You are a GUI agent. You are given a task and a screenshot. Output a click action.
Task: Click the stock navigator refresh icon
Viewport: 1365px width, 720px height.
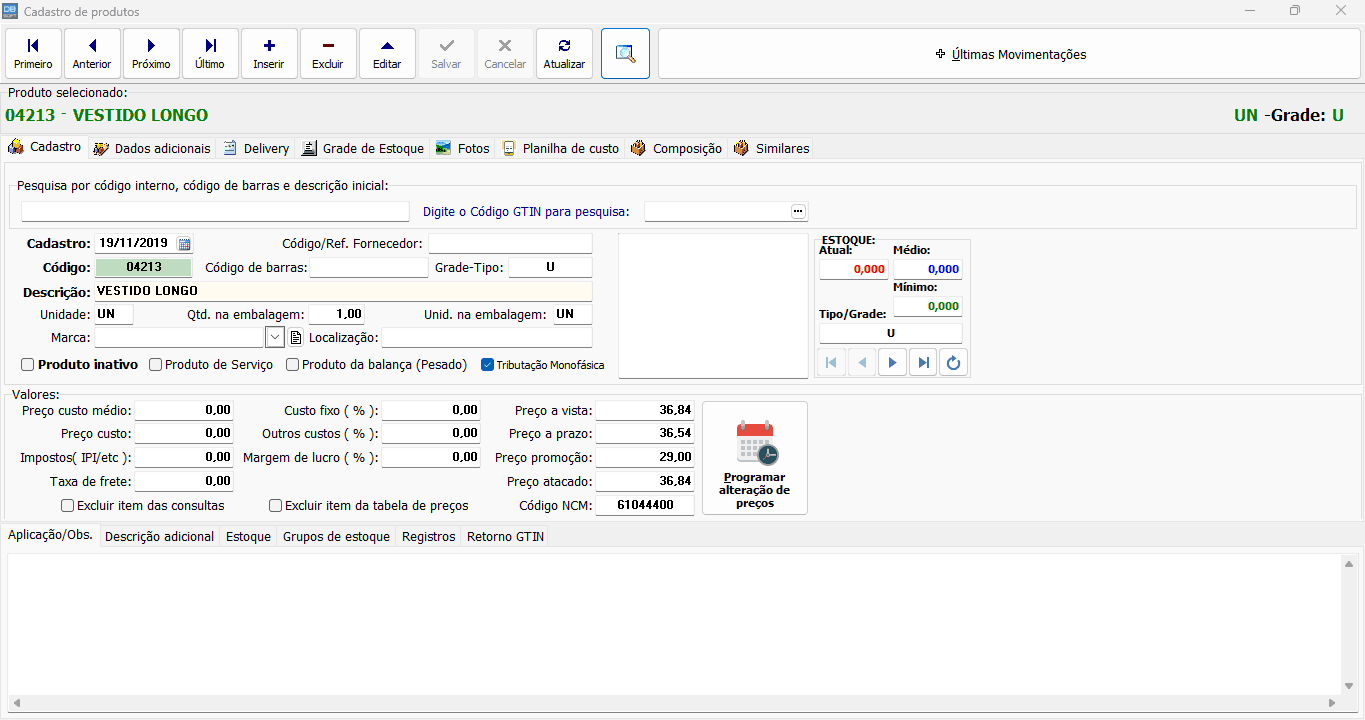point(953,362)
